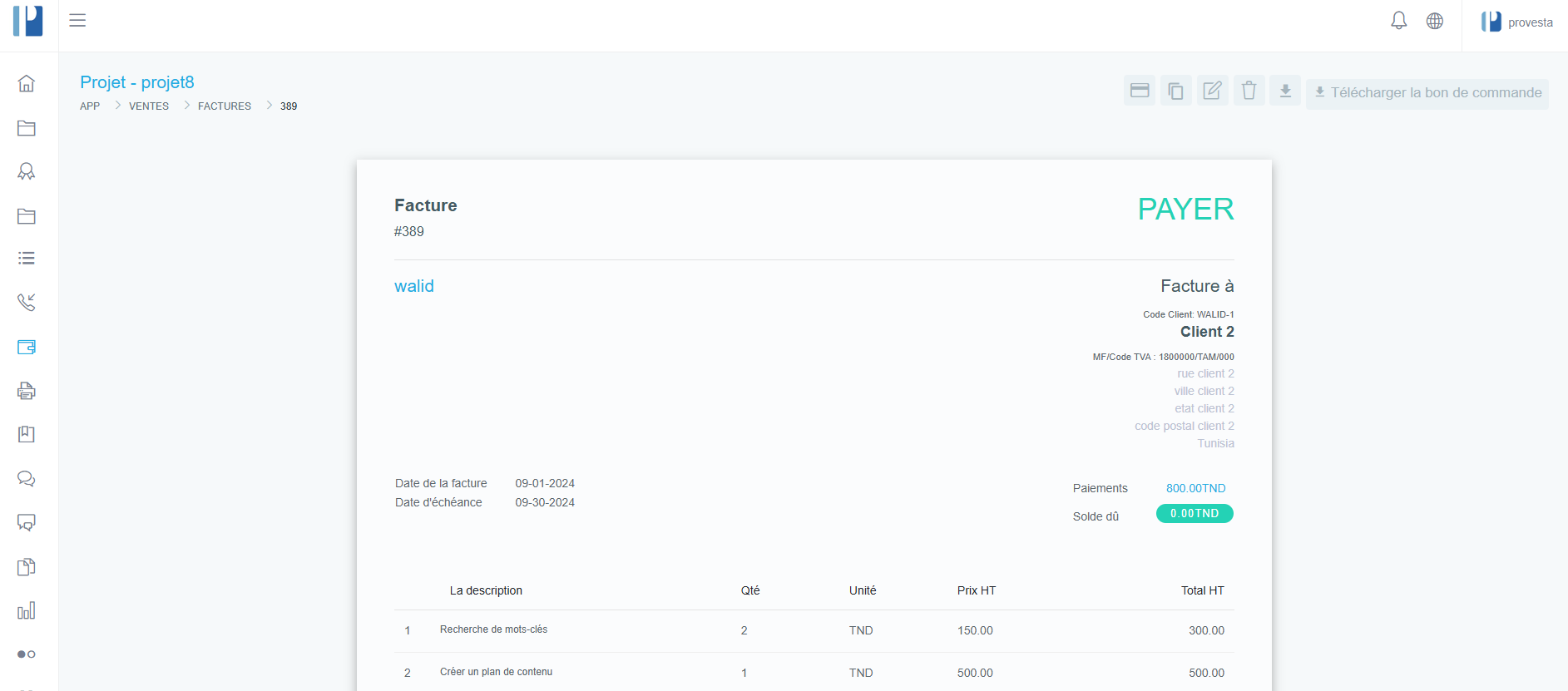Click the toggle-style icon at sidebar bottom

pyautogui.click(x=27, y=654)
